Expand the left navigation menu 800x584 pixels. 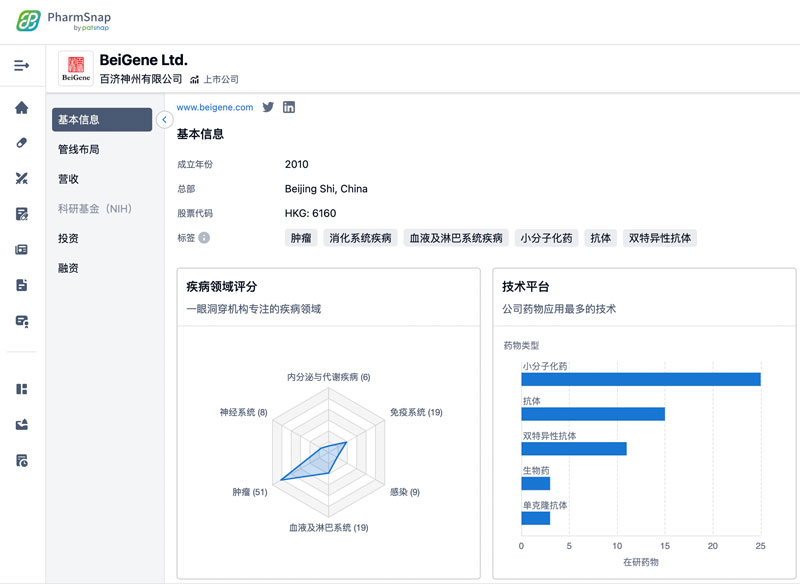point(21,66)
